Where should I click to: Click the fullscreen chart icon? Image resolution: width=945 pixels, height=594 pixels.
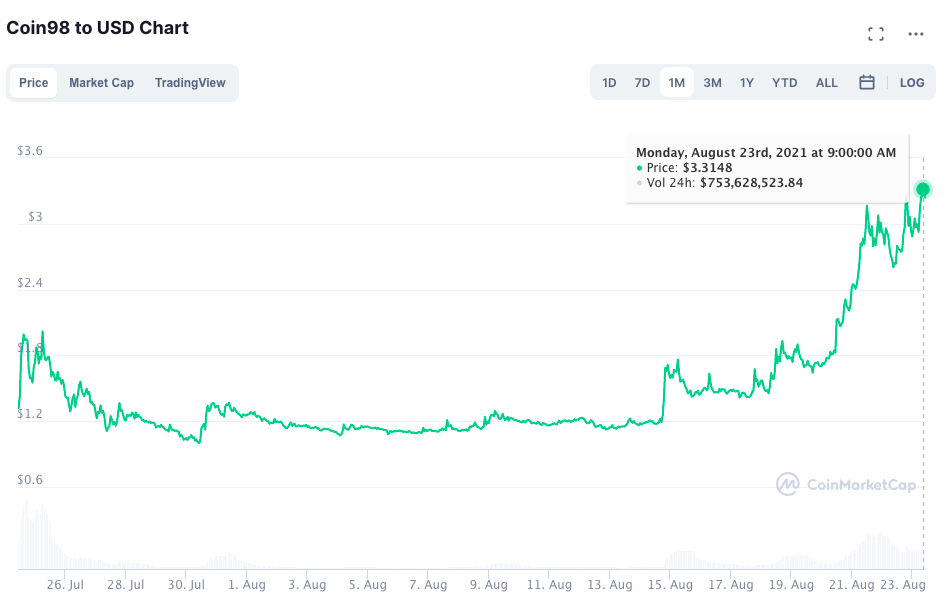[876, 34]
